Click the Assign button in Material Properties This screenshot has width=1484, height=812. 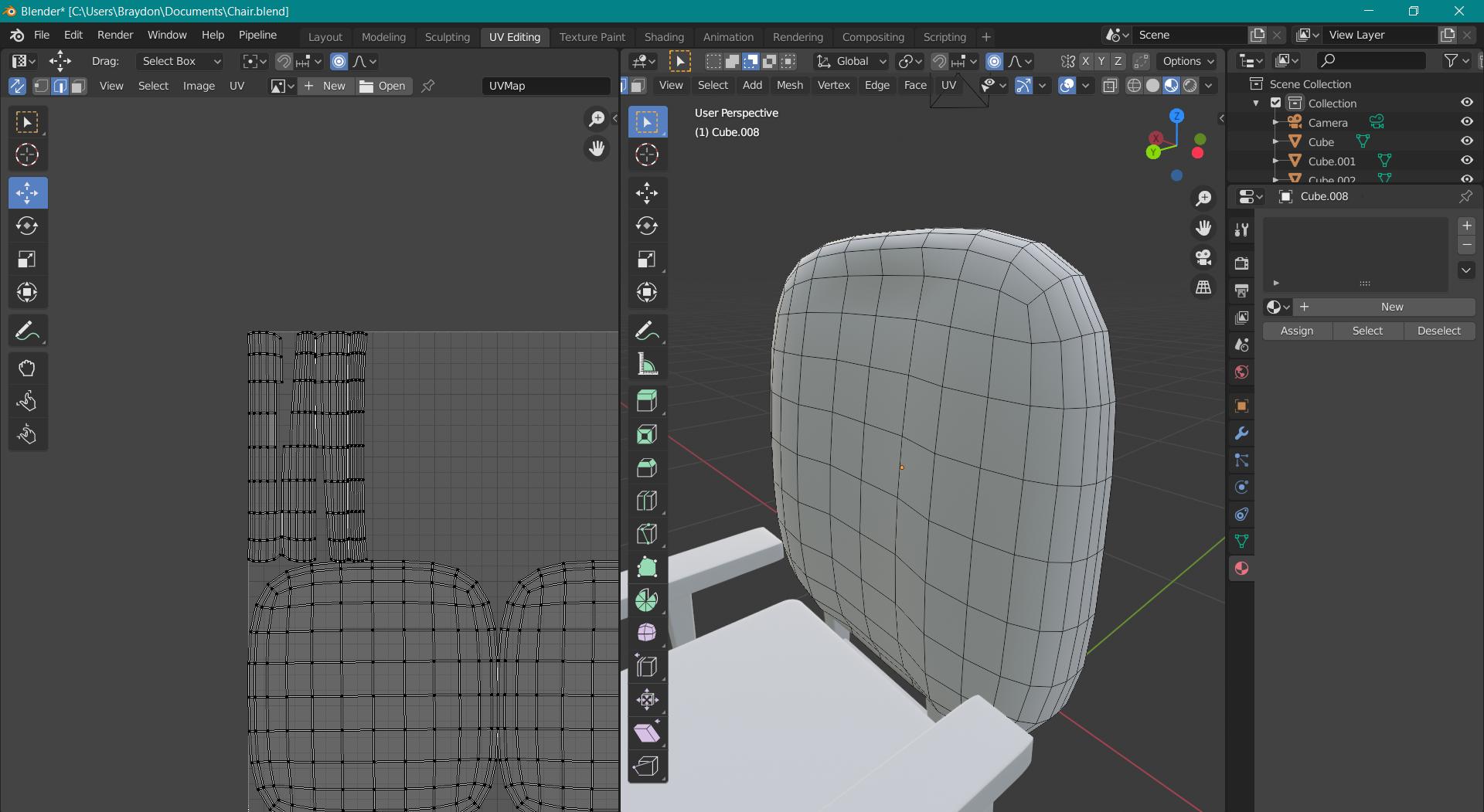click(x=1297, y=331)
